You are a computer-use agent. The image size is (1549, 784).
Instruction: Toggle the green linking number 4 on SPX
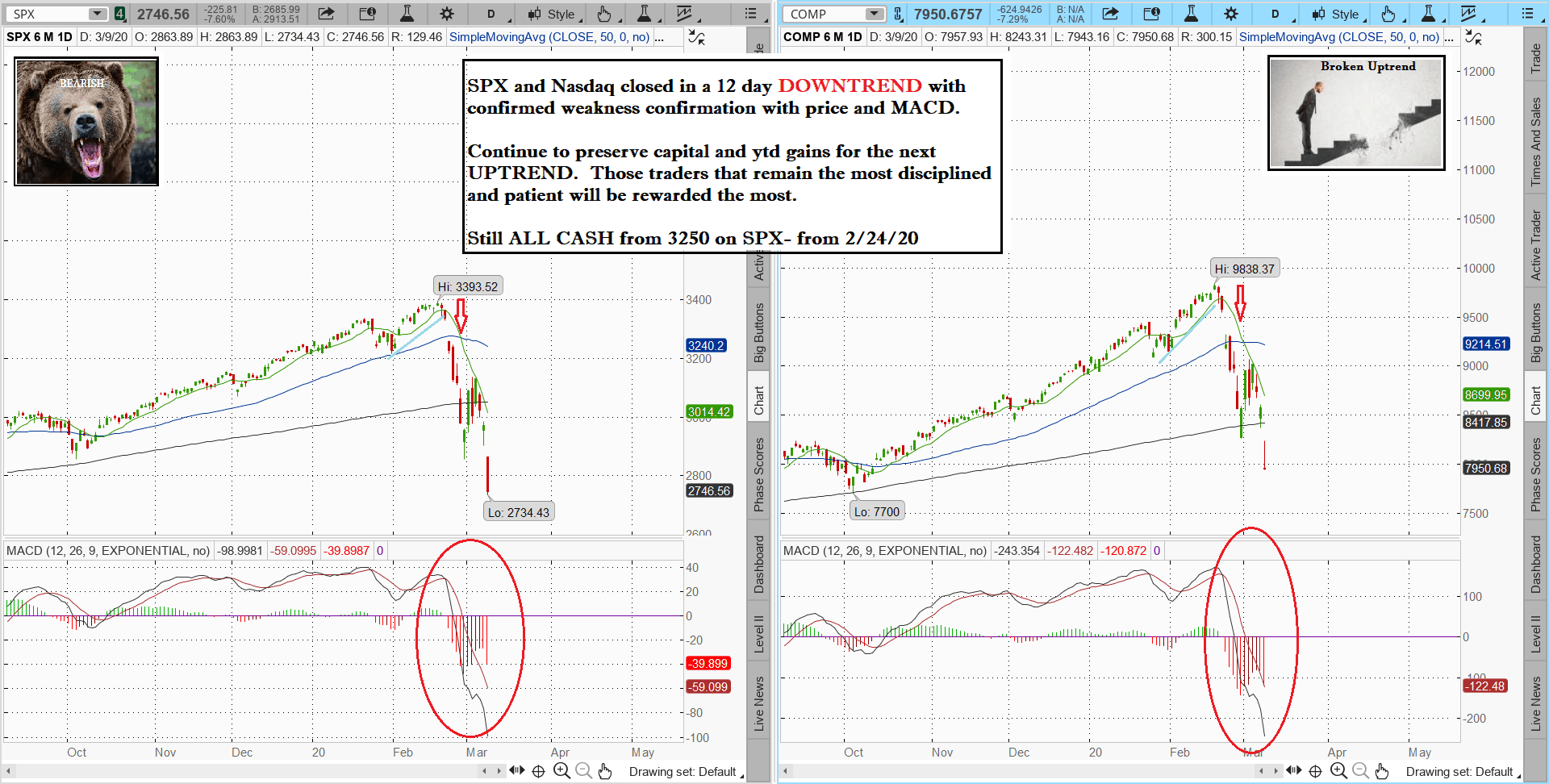[x=119, y=14]
